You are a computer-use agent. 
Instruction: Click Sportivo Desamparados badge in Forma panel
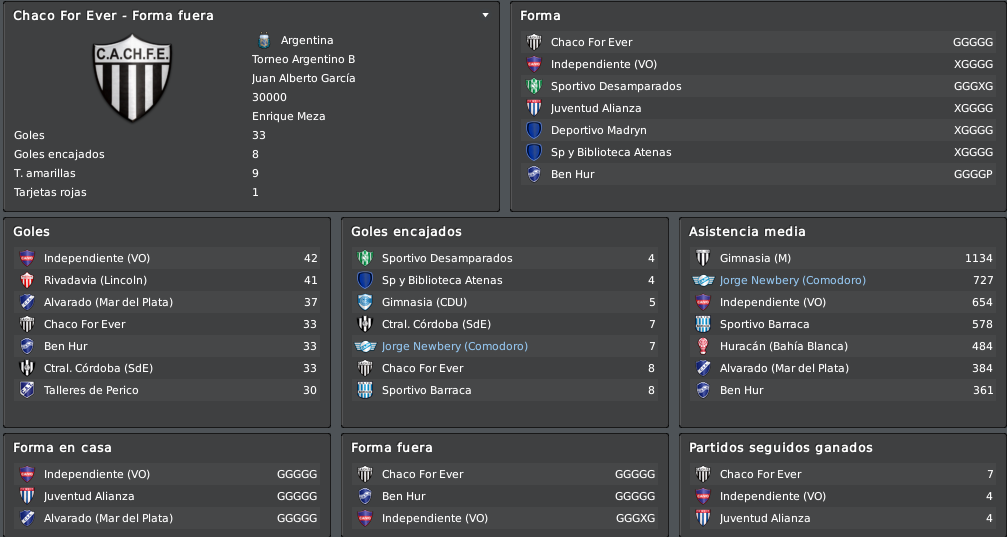tap(534, 86)
